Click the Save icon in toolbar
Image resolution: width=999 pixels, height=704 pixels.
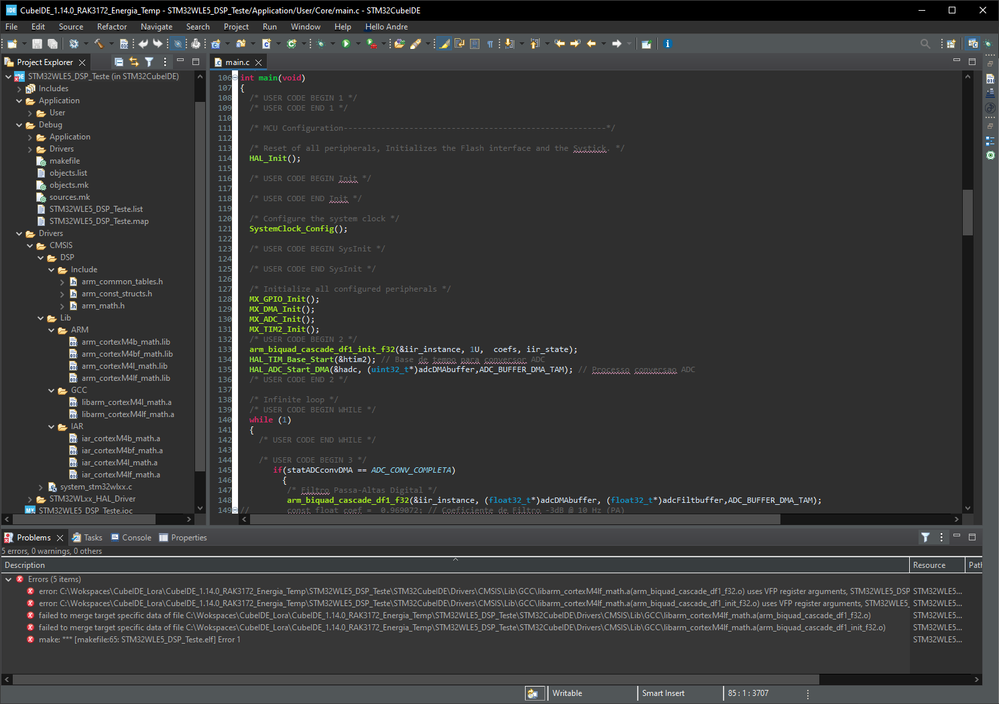point(37,44)
